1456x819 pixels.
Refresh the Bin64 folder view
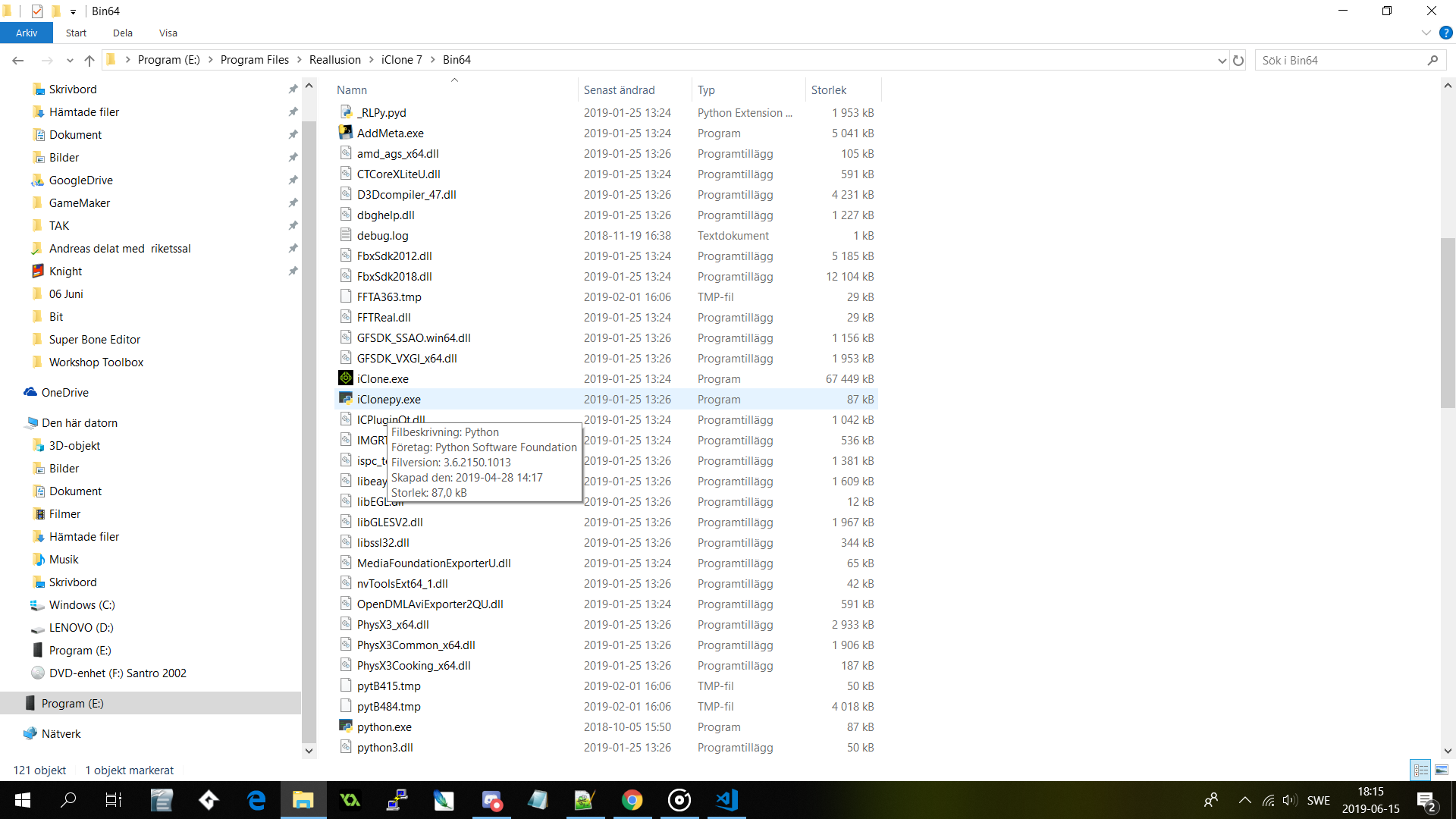tap(1238, 60)
